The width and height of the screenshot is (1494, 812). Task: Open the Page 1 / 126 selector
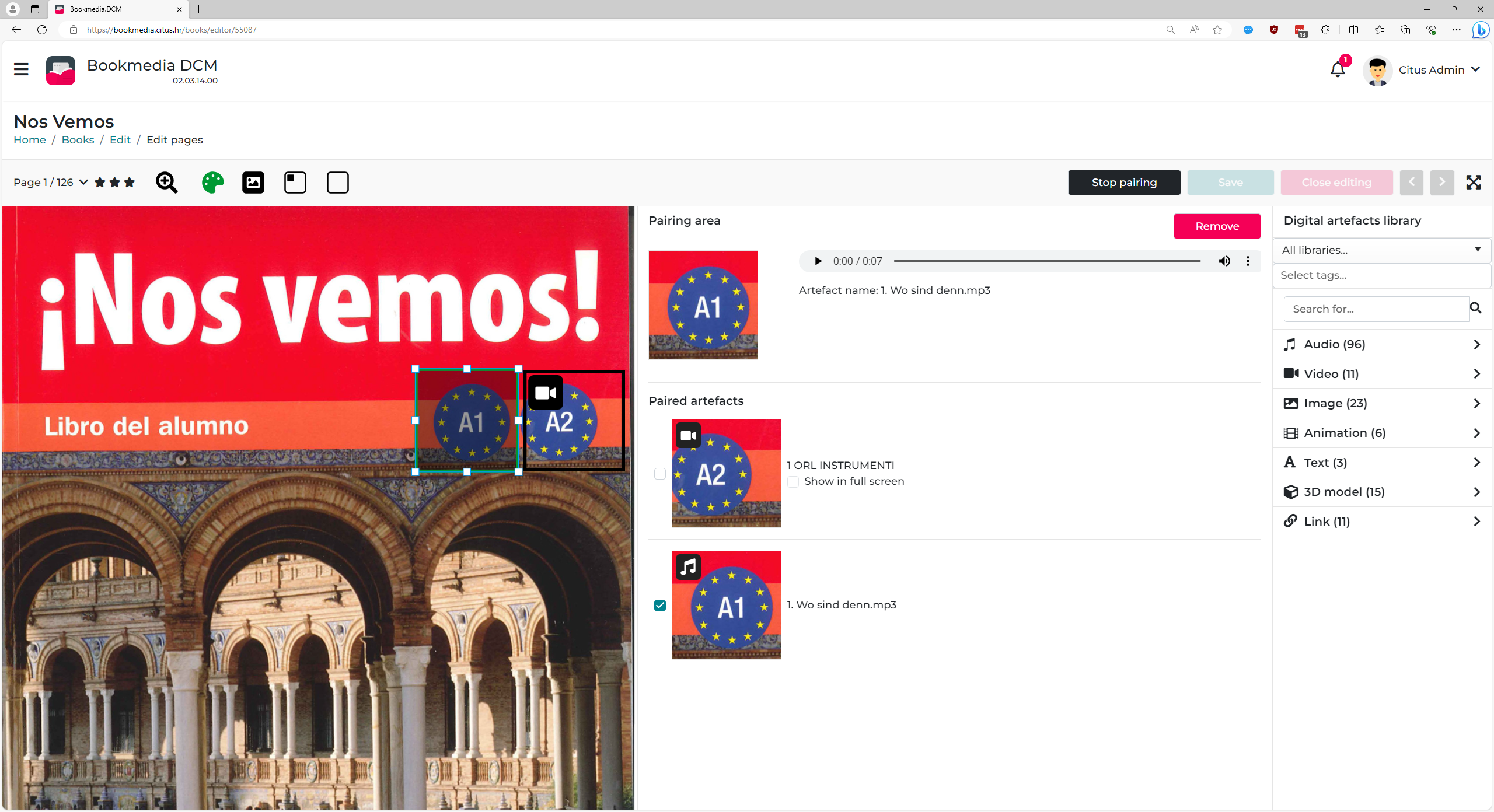[50, 183]
